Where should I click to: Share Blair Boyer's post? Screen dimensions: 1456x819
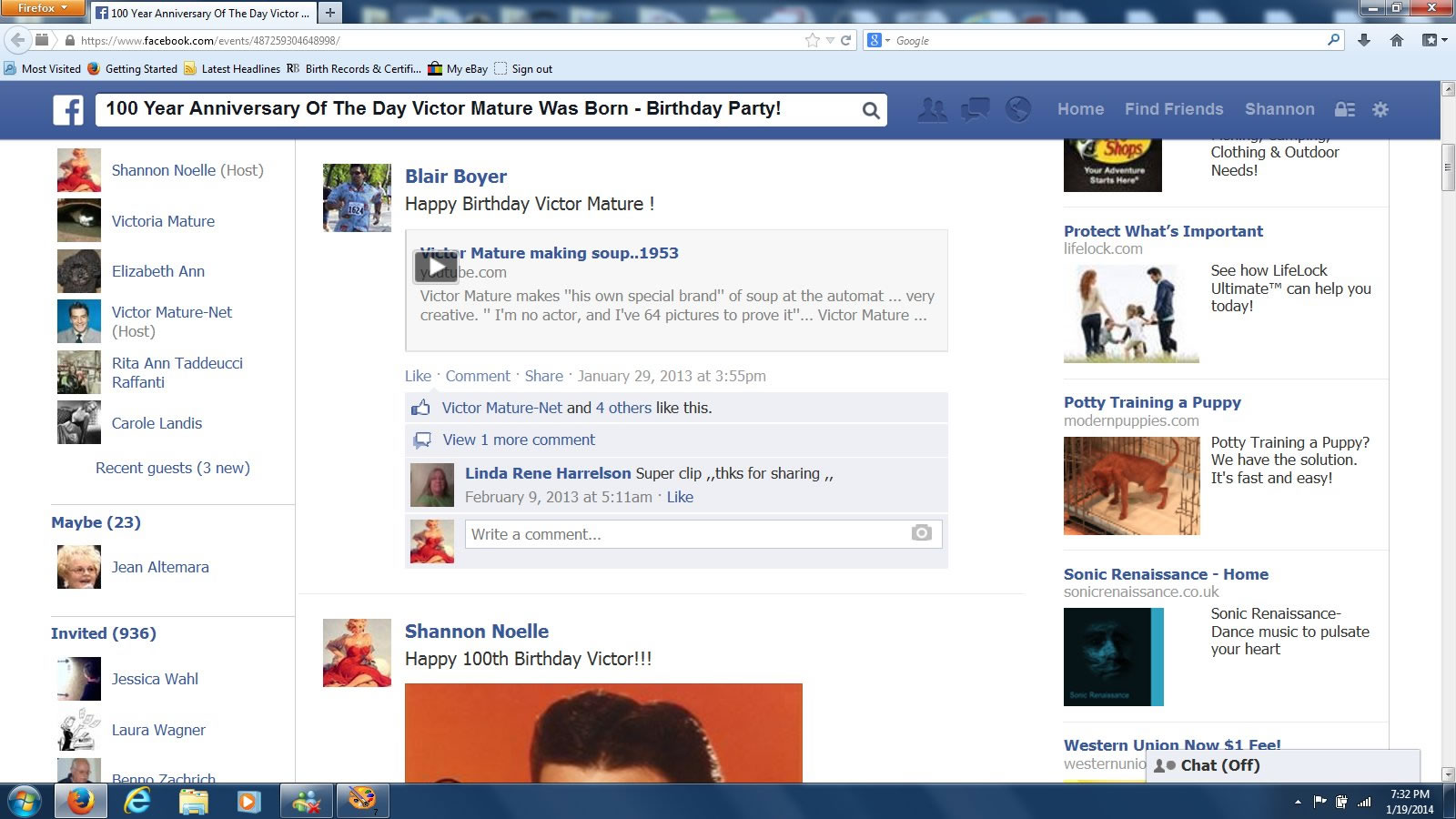pyautogui.click(x=543, y=376)
